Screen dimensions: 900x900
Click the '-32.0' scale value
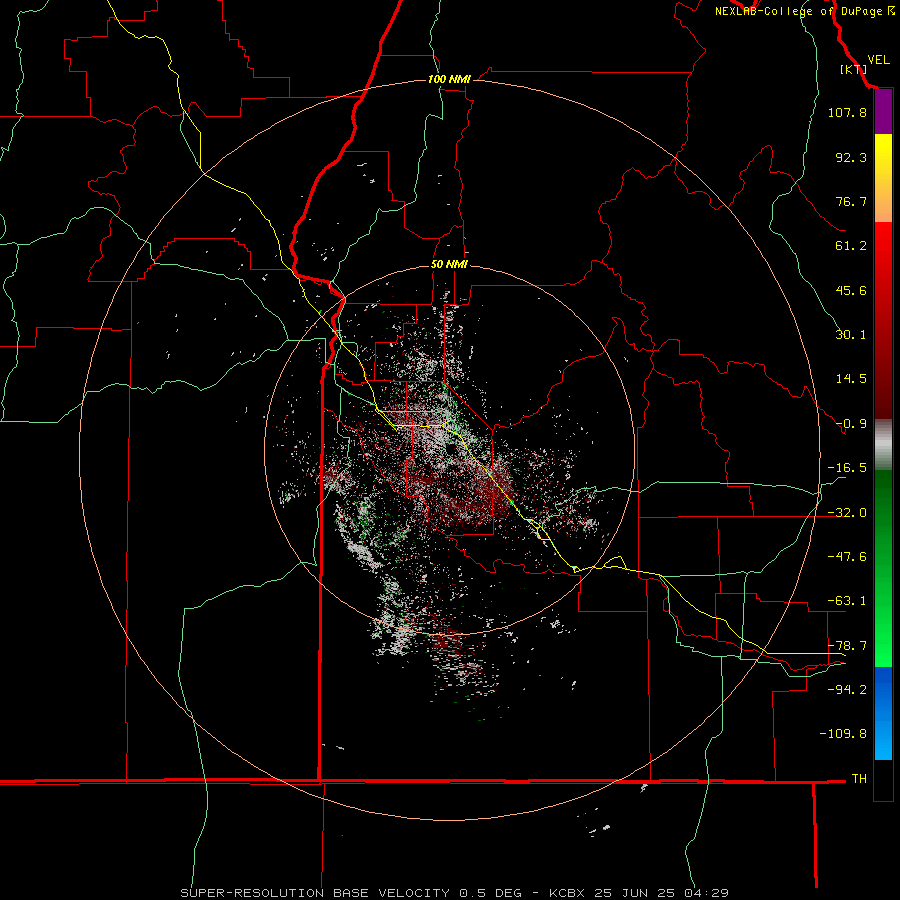coord(847,513)
